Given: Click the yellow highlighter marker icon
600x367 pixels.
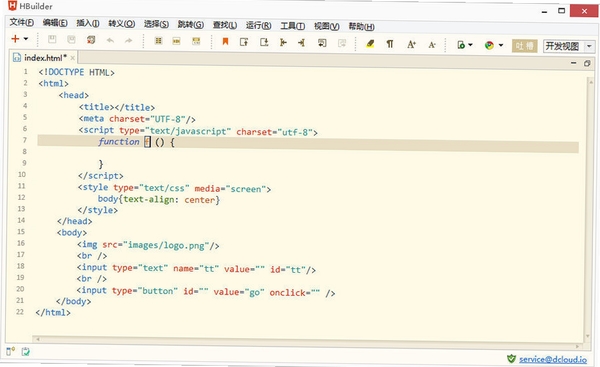Looking at the screenshot, I should (370, 44).
